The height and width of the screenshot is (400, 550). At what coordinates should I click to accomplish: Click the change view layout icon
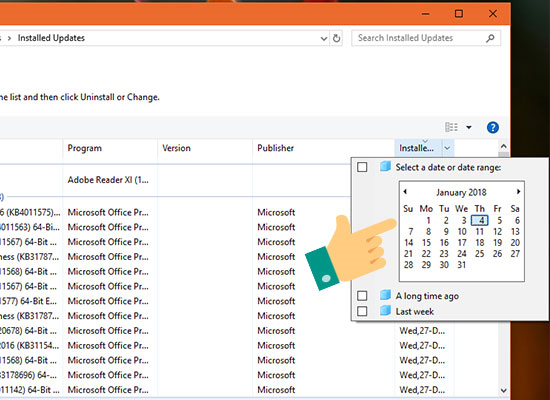coord(451,127)
